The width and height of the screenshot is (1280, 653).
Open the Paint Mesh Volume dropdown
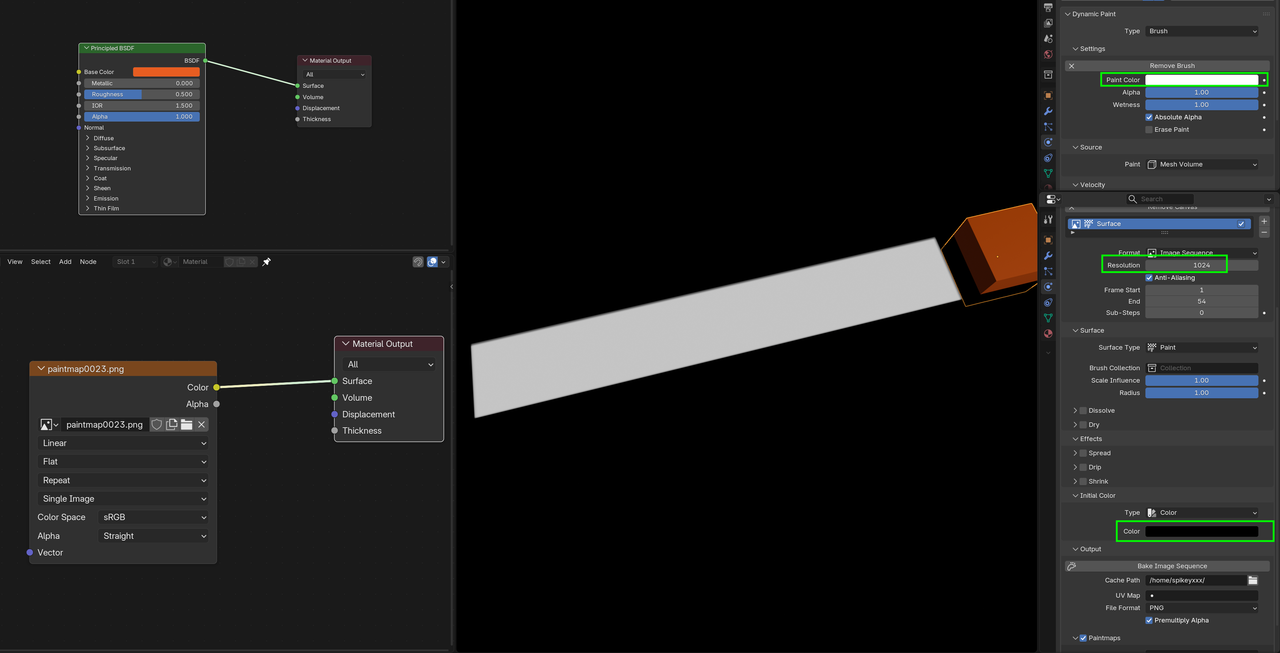click(1200, 164)
